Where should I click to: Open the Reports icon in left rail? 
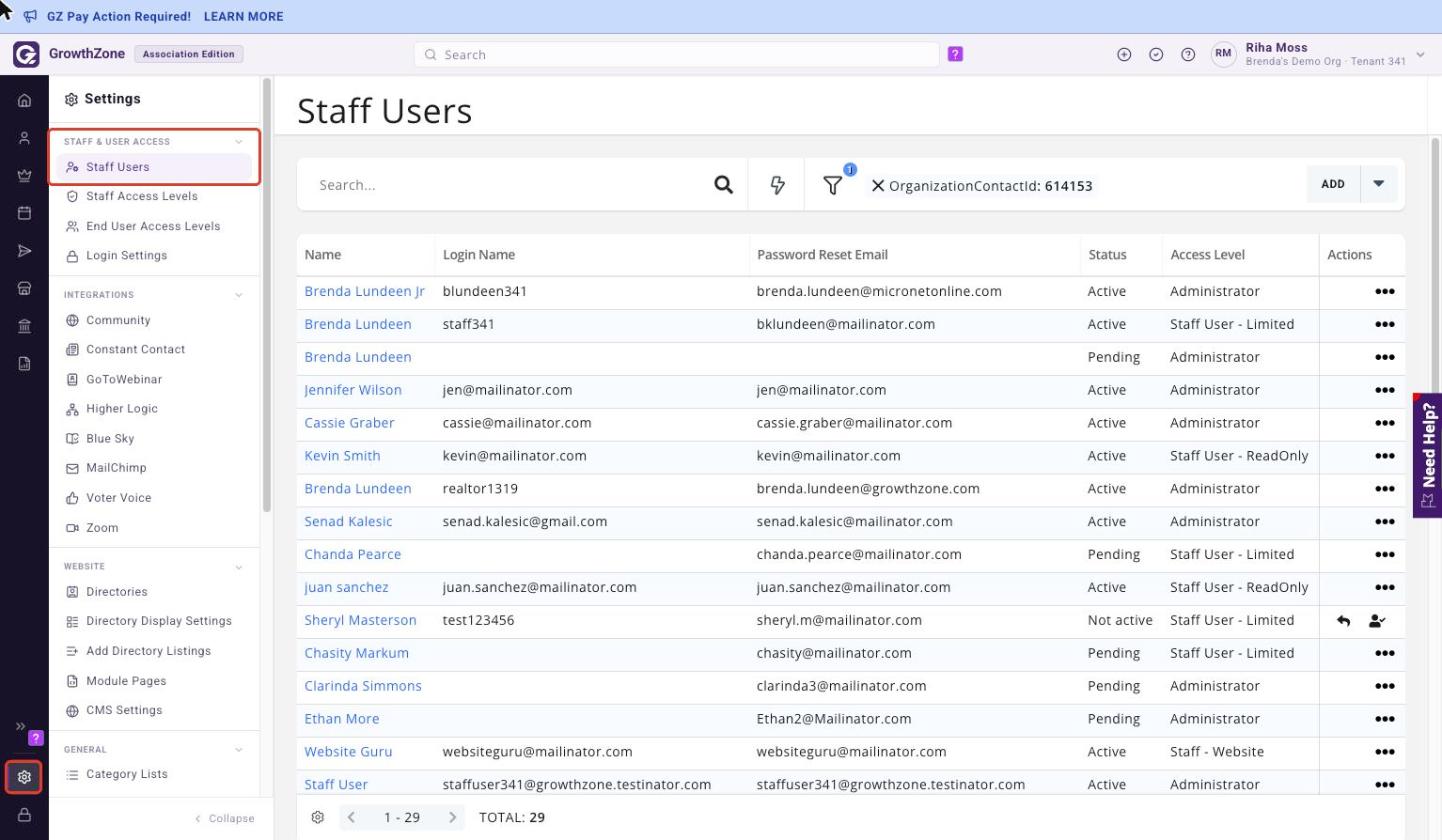pyautogui.click(x=24, y=364)
